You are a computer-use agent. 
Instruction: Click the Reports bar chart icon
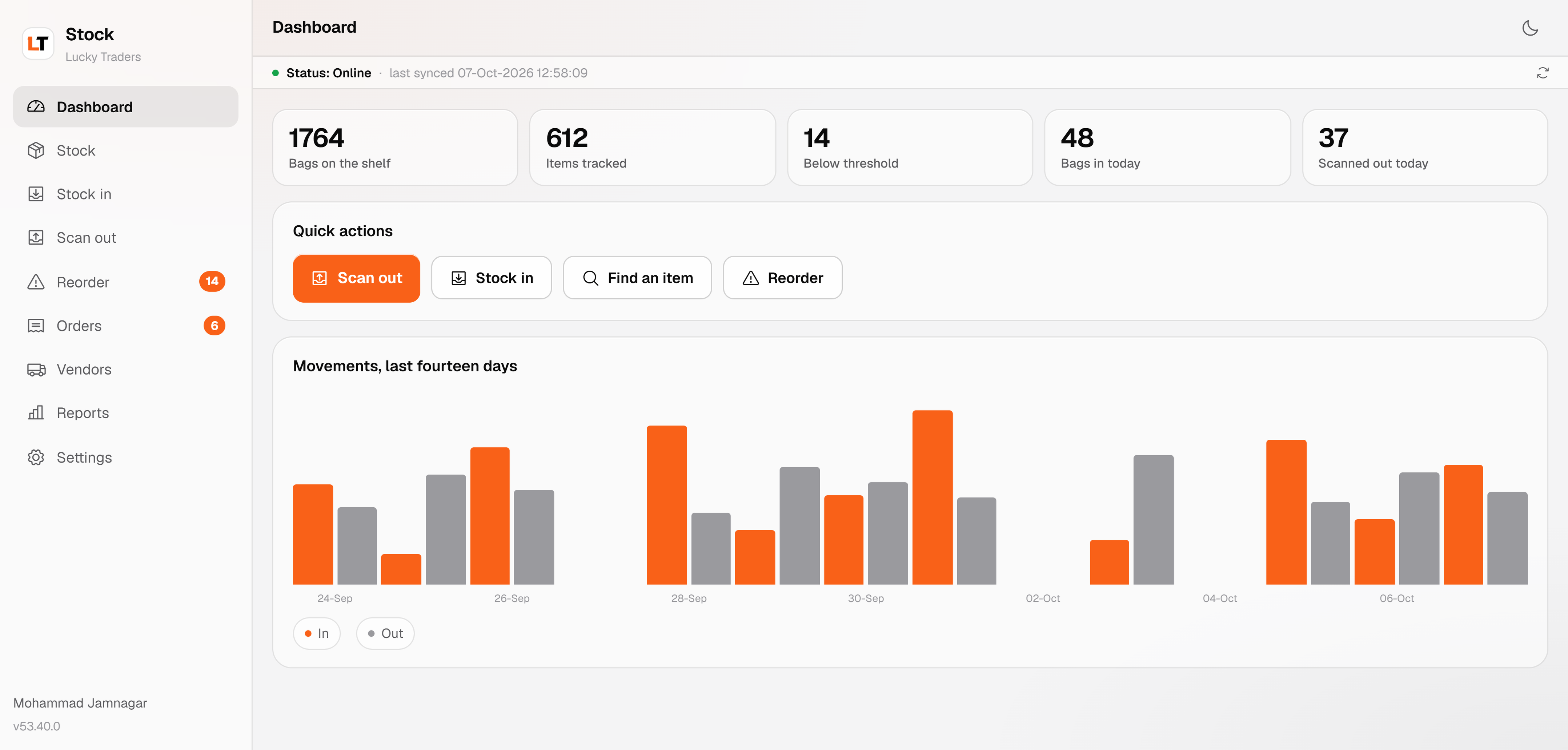pyautogui.click(x=36, y=413)
